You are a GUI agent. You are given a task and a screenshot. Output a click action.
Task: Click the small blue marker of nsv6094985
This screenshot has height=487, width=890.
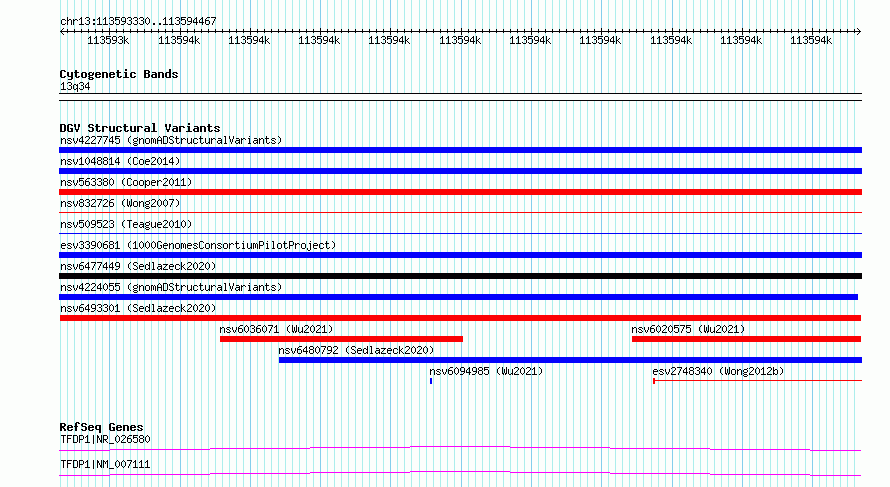(431, 381)
